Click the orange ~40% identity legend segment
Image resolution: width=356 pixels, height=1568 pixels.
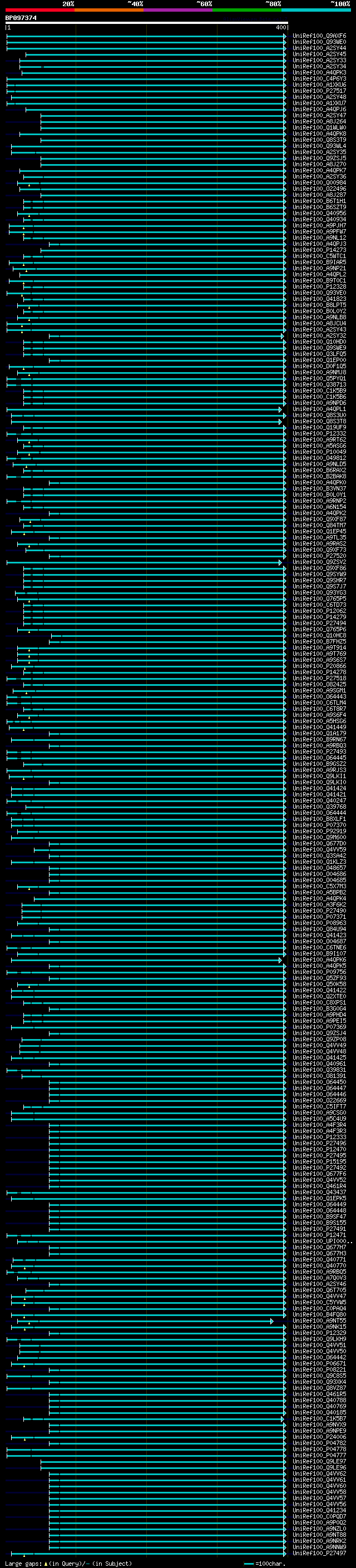(109, 10)
